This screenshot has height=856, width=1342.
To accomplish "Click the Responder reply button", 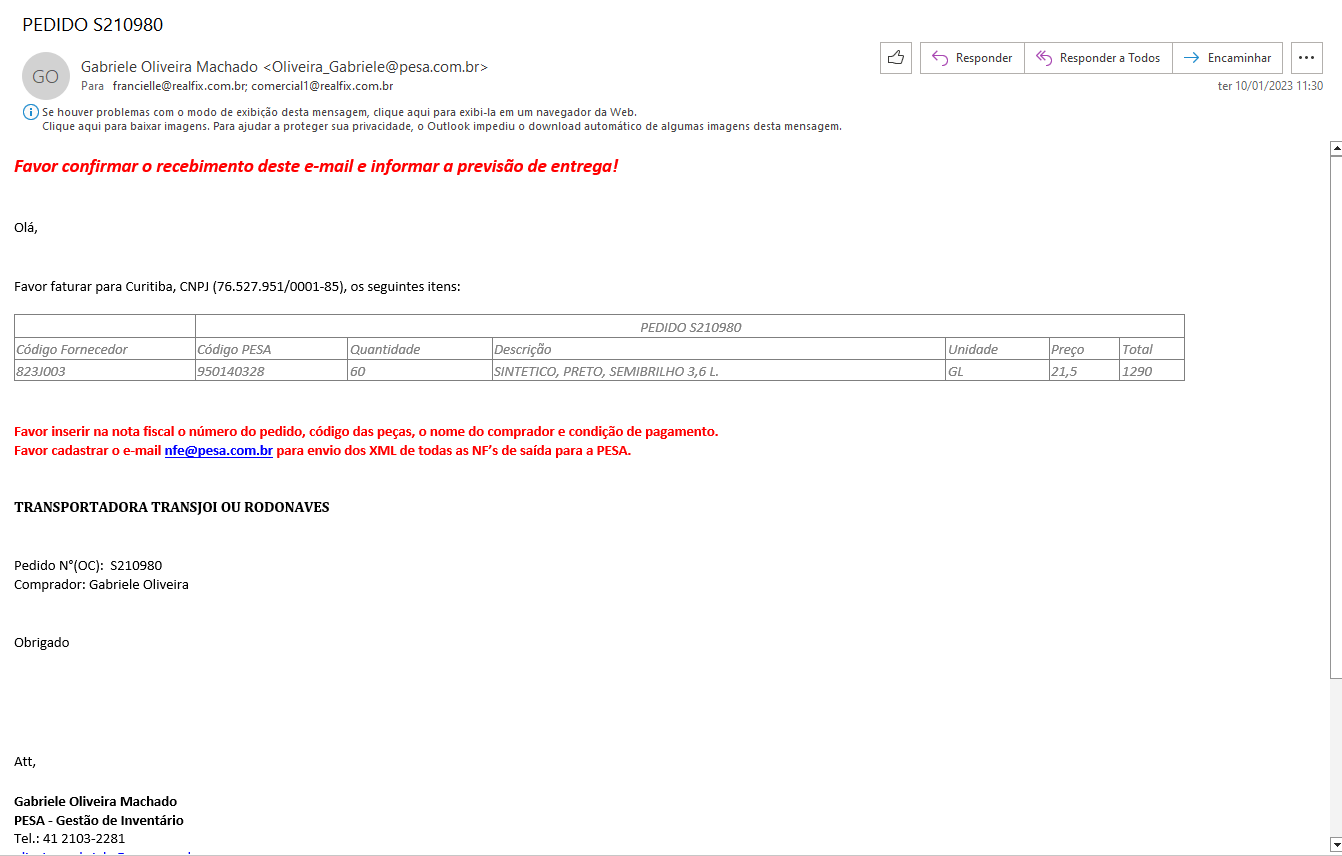I will (x=972, y=58).
